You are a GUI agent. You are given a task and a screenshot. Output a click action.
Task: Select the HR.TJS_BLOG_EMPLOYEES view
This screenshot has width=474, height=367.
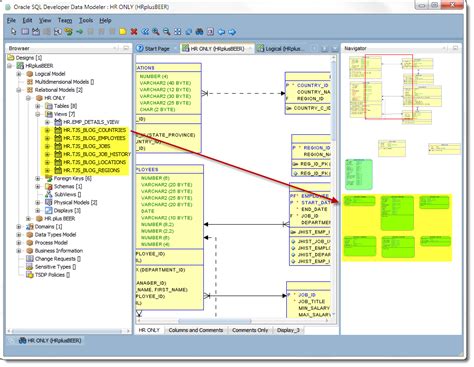pos(94,138)
